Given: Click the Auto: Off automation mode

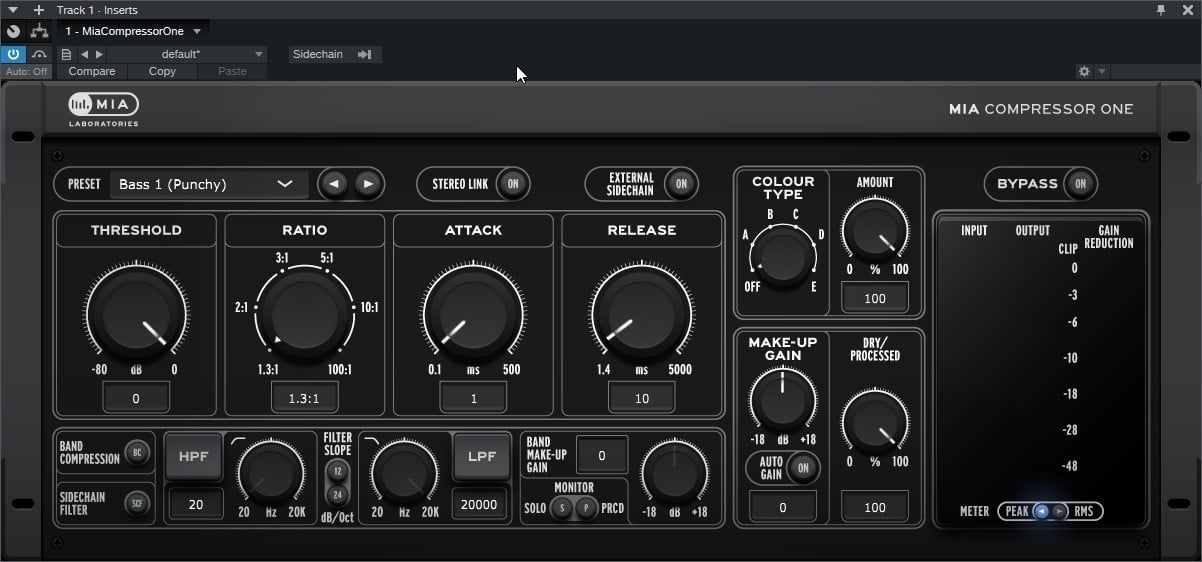Looking at the screenshot, I should (27, 71).
